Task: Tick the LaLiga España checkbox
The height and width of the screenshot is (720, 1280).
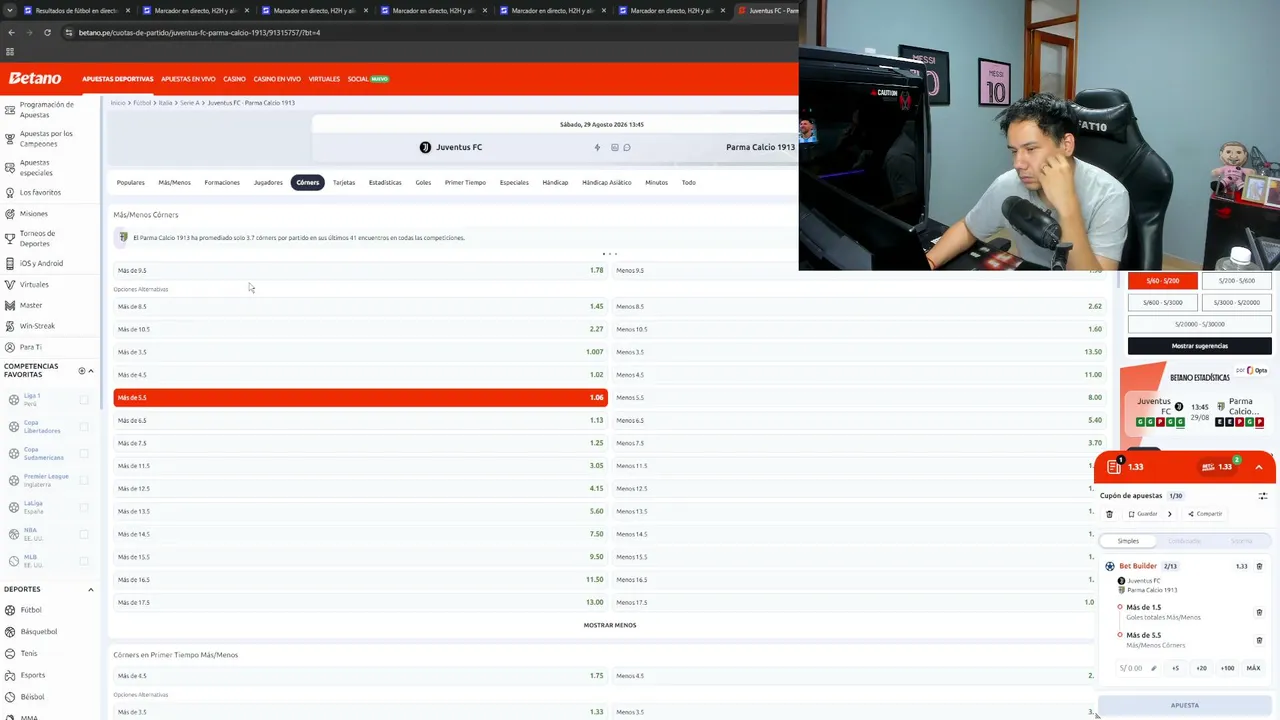Action: 84,508
